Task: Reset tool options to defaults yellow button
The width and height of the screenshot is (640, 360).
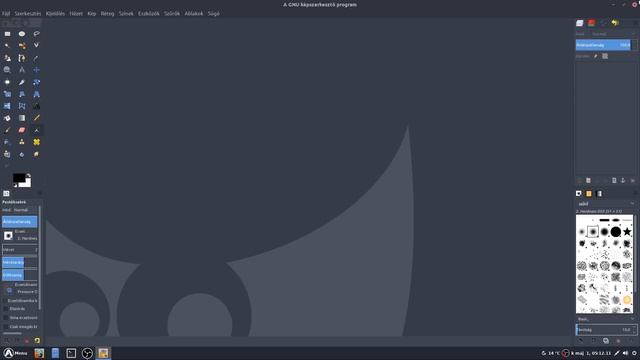Action: pos(37,340)
